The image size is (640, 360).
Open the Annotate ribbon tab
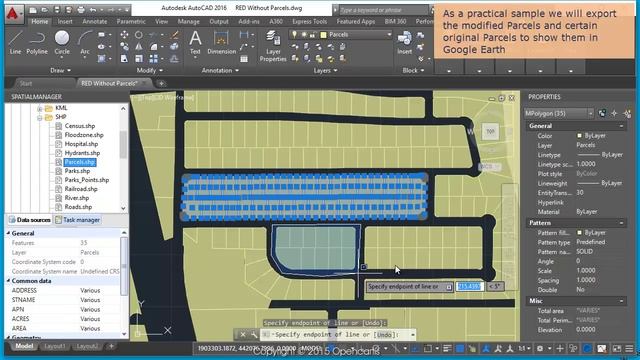coord(95,21)
